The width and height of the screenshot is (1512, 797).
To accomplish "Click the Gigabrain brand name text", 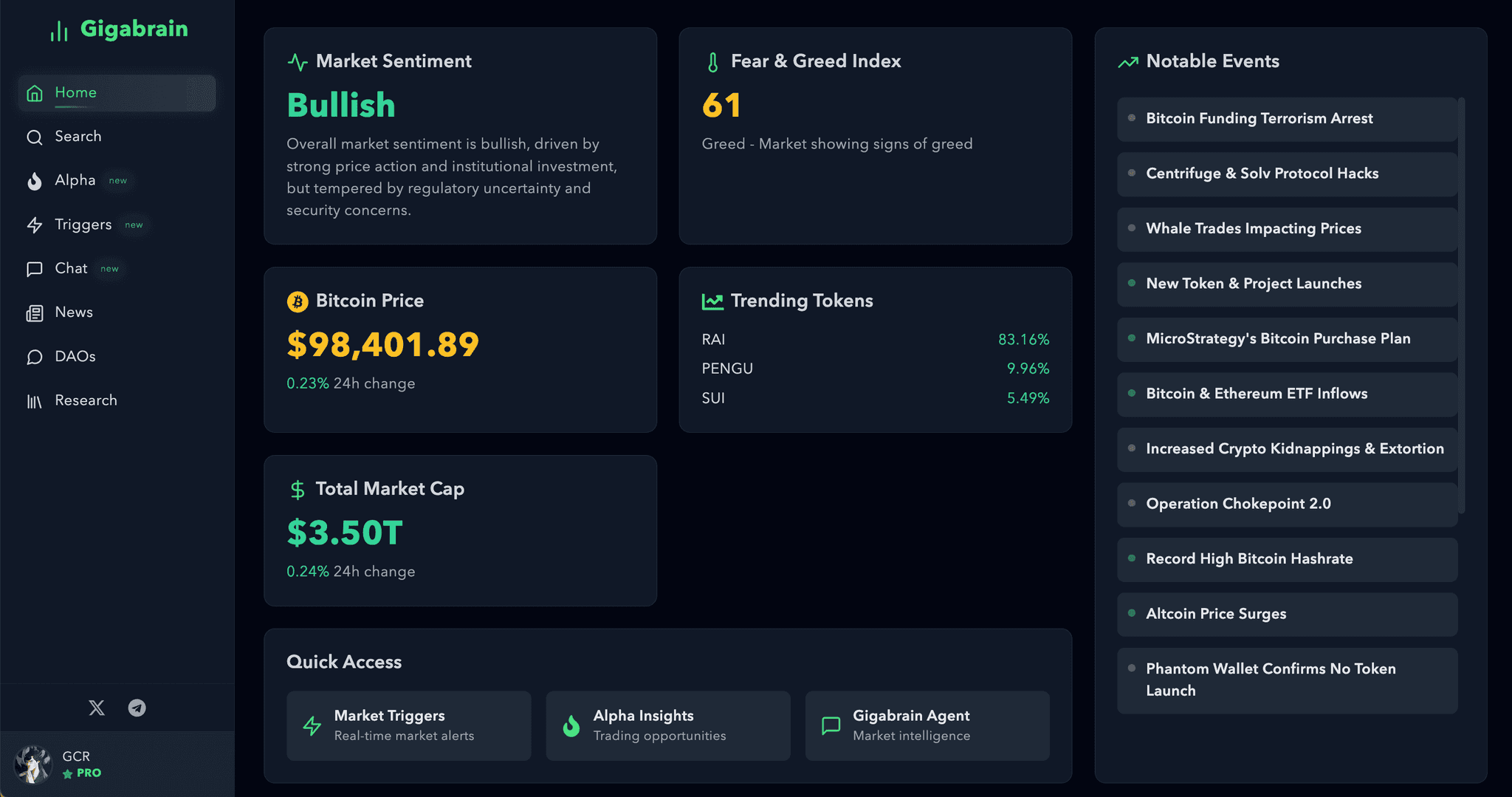I will [134, 29].
